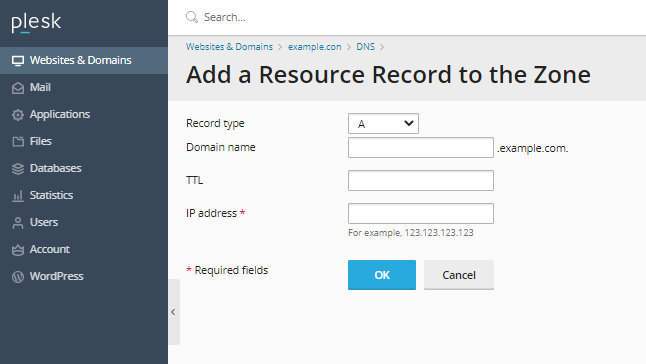Click the Statistics bar chart icon
The height and width of the screenshot is (364, 646).
[x=18, y=196]
